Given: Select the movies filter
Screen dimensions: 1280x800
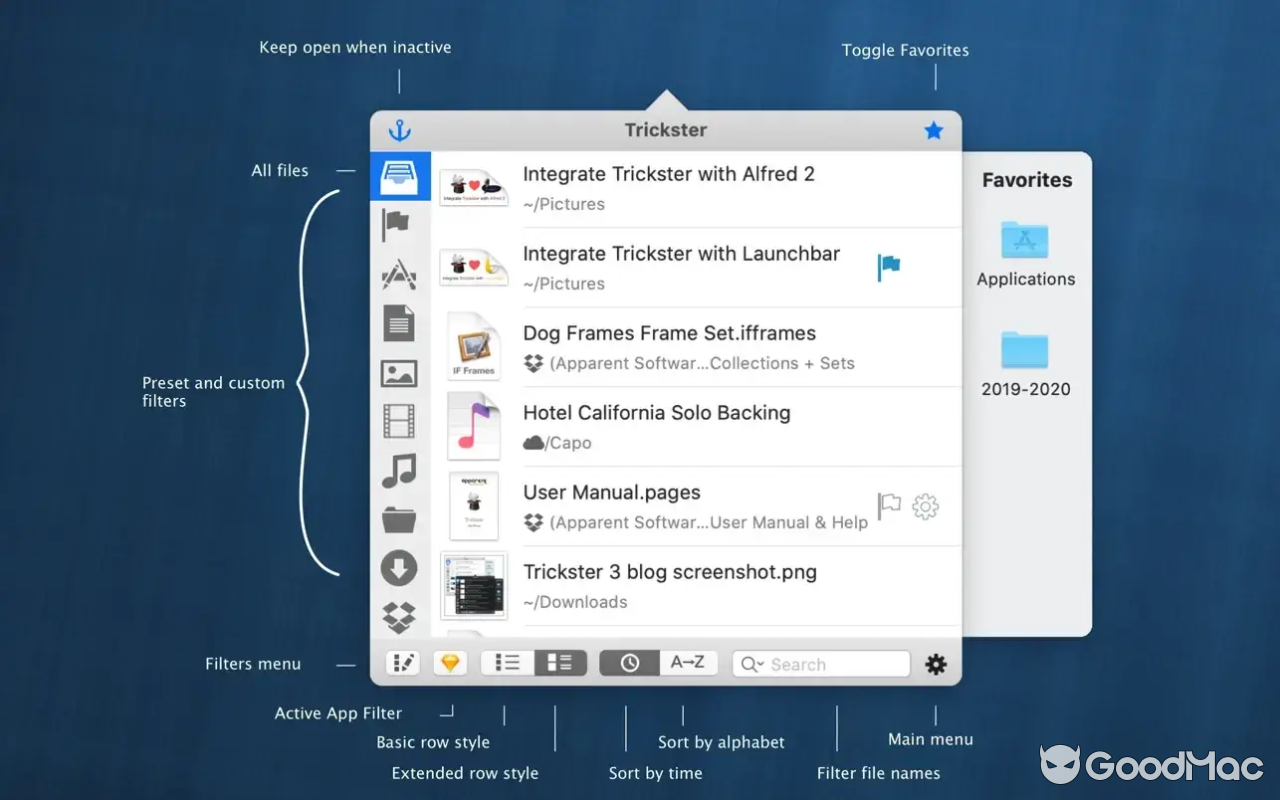Looking at the screenshot, I should 399,421.
